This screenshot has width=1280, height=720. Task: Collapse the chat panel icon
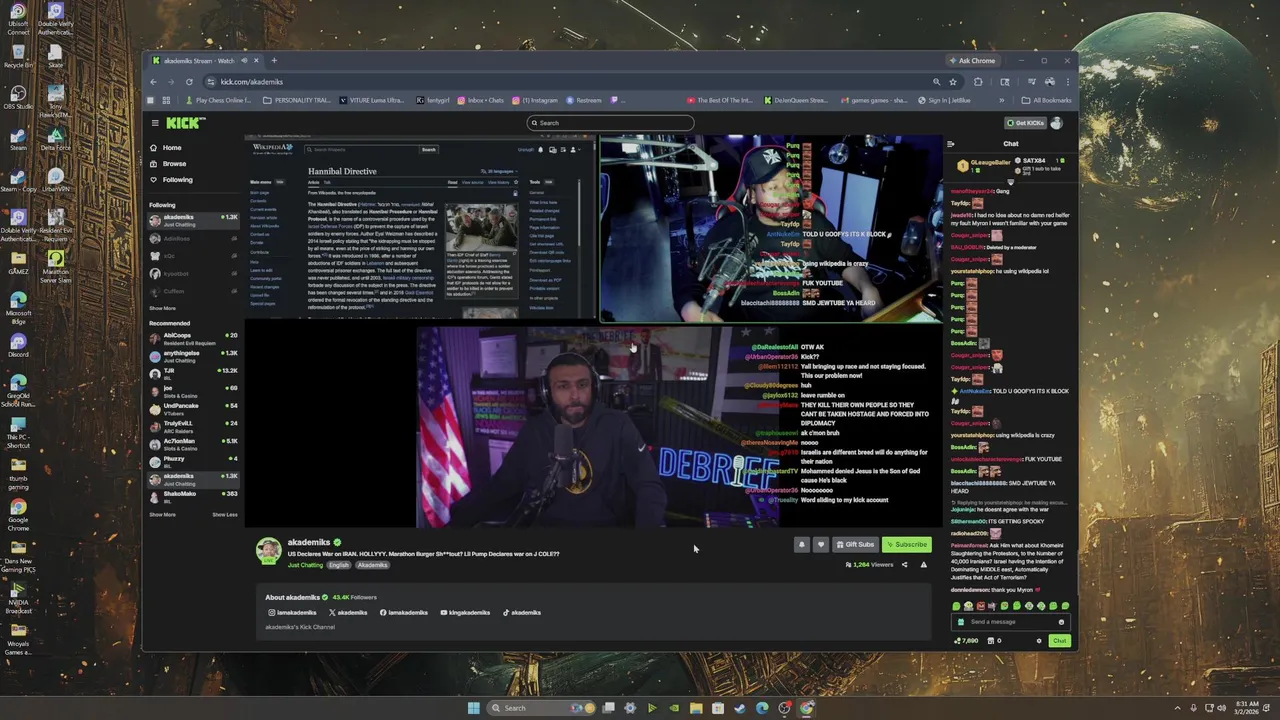pos(951,144)
